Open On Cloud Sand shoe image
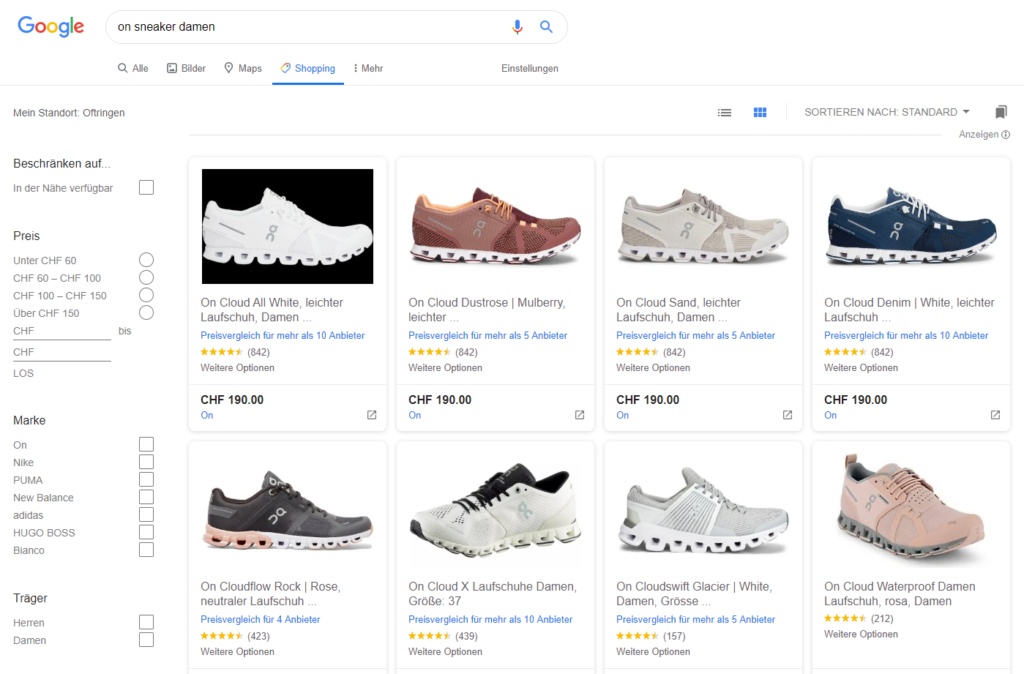Image resolution: width=1024 pixels, height=674 pixels. pyautogui.click(x=703, y=226)
